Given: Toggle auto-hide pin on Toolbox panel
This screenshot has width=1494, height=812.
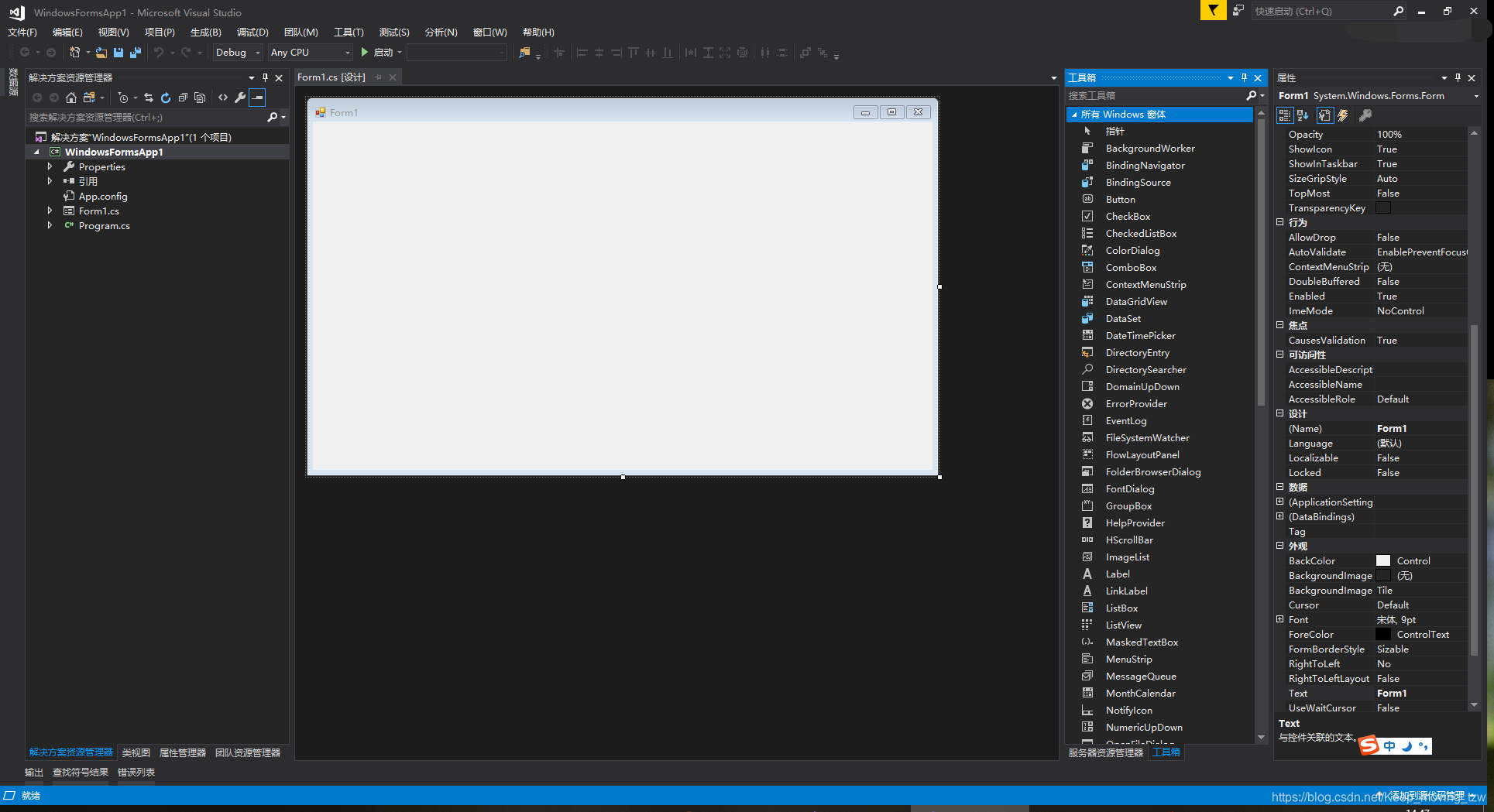Looking at the screenshot, I should [1245, 77].
